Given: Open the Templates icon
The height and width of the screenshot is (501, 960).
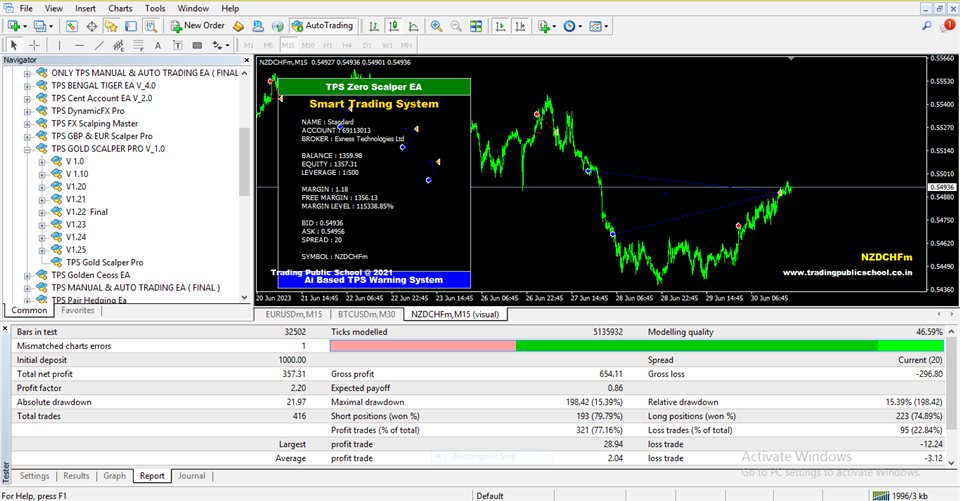Looking at the screenshot, I should 595,26.
